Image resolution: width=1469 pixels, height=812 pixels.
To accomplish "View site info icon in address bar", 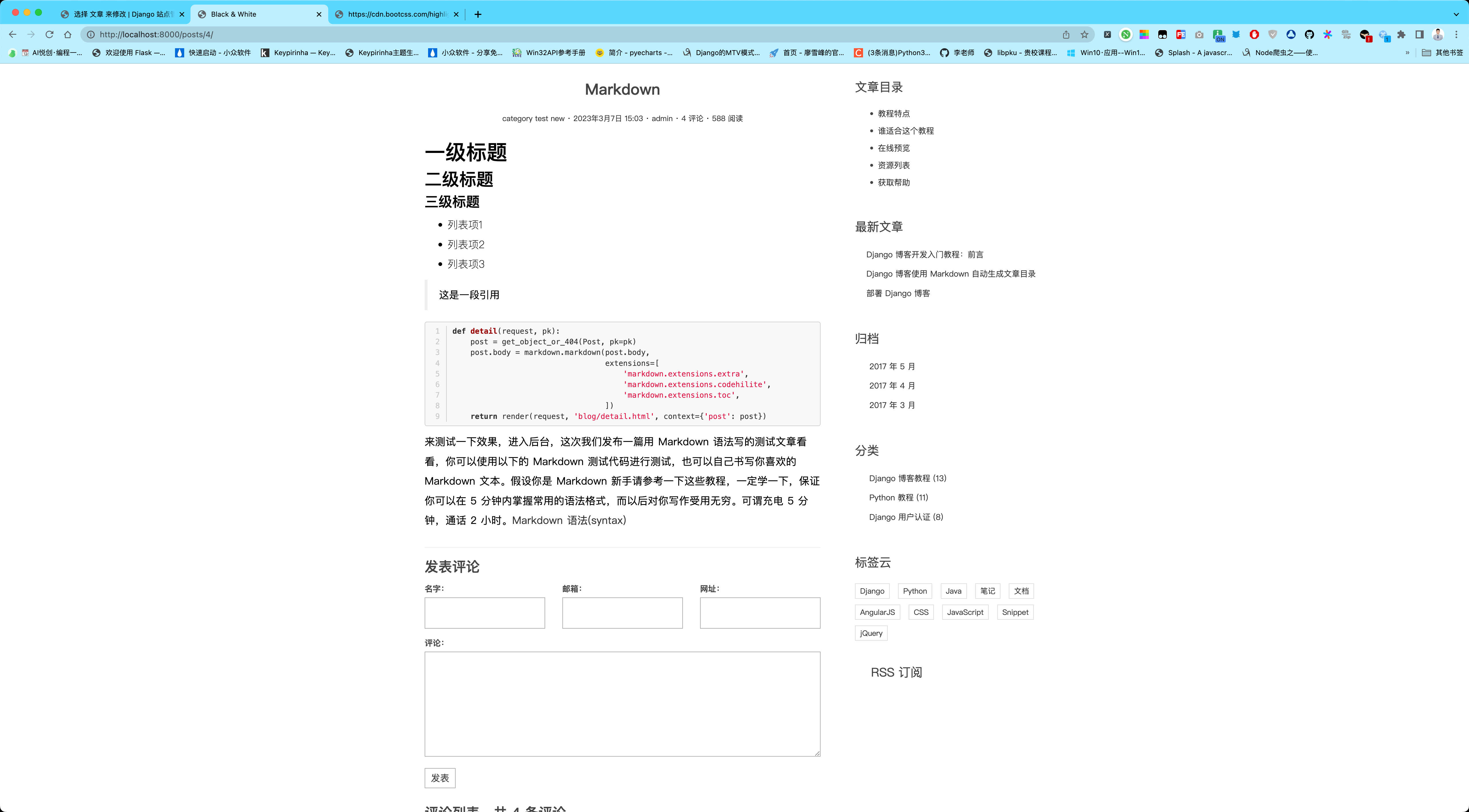I will tap(91, 34).
